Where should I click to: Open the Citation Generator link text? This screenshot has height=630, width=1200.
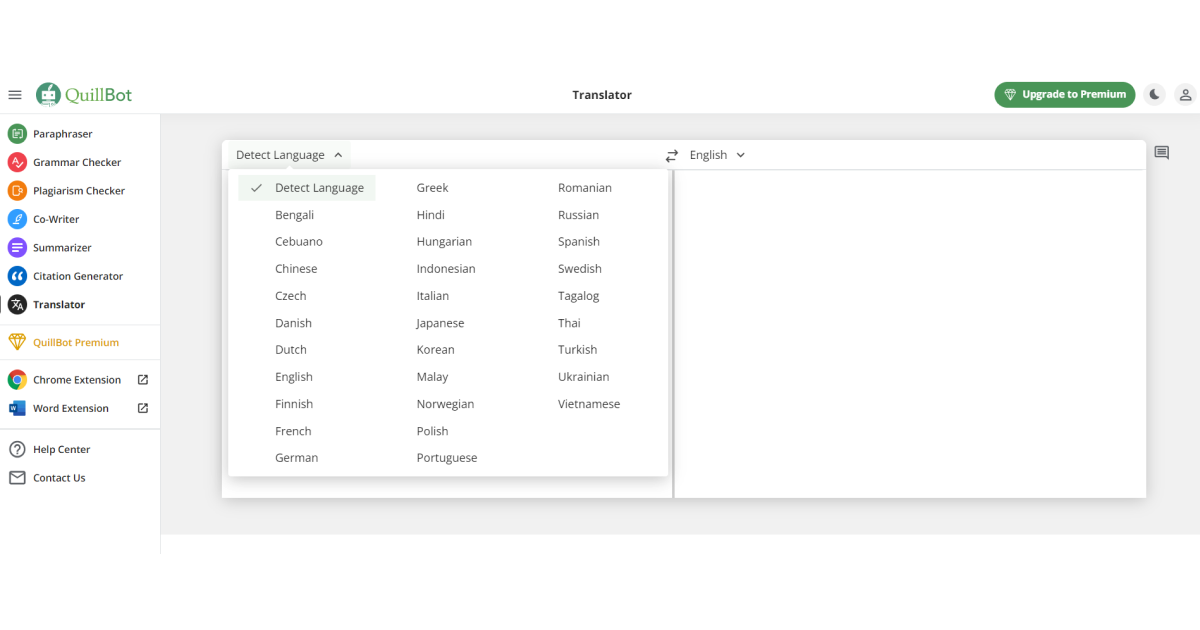coord(78,276)
